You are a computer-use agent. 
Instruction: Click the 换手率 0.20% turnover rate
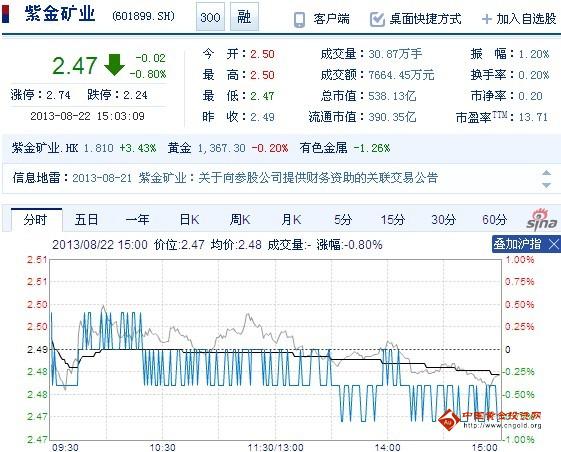pos(533,75)
